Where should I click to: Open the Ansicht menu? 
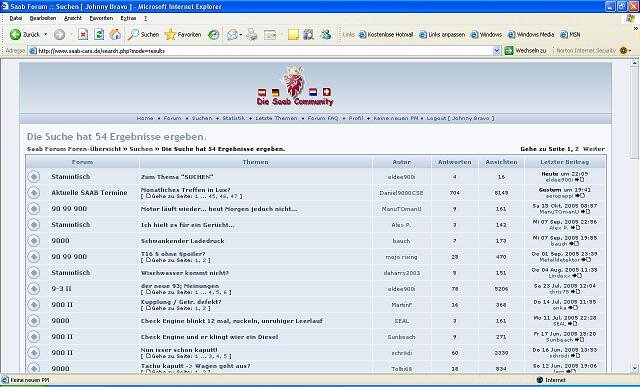click(73, 18)
